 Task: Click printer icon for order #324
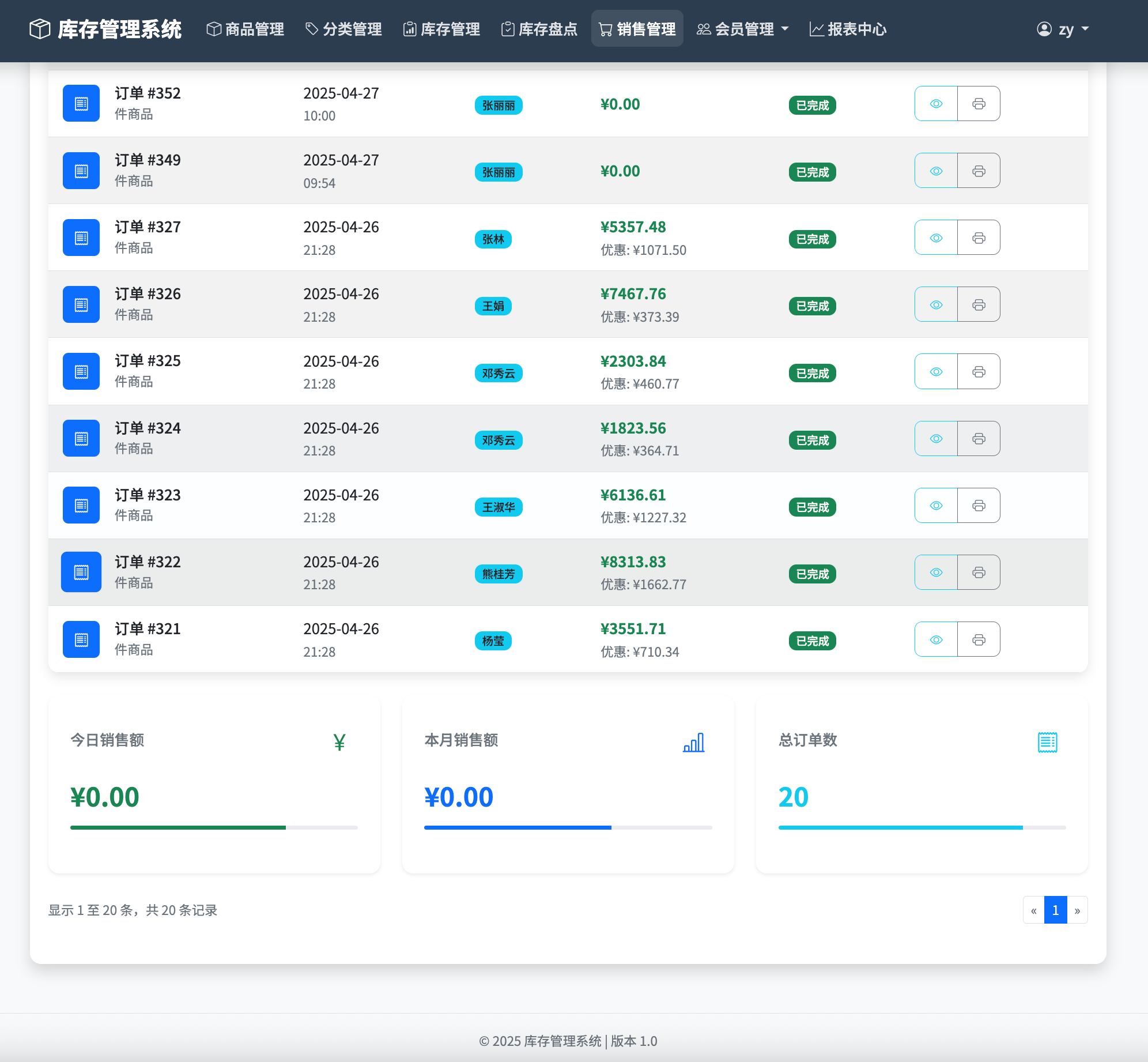pos(979,439)
